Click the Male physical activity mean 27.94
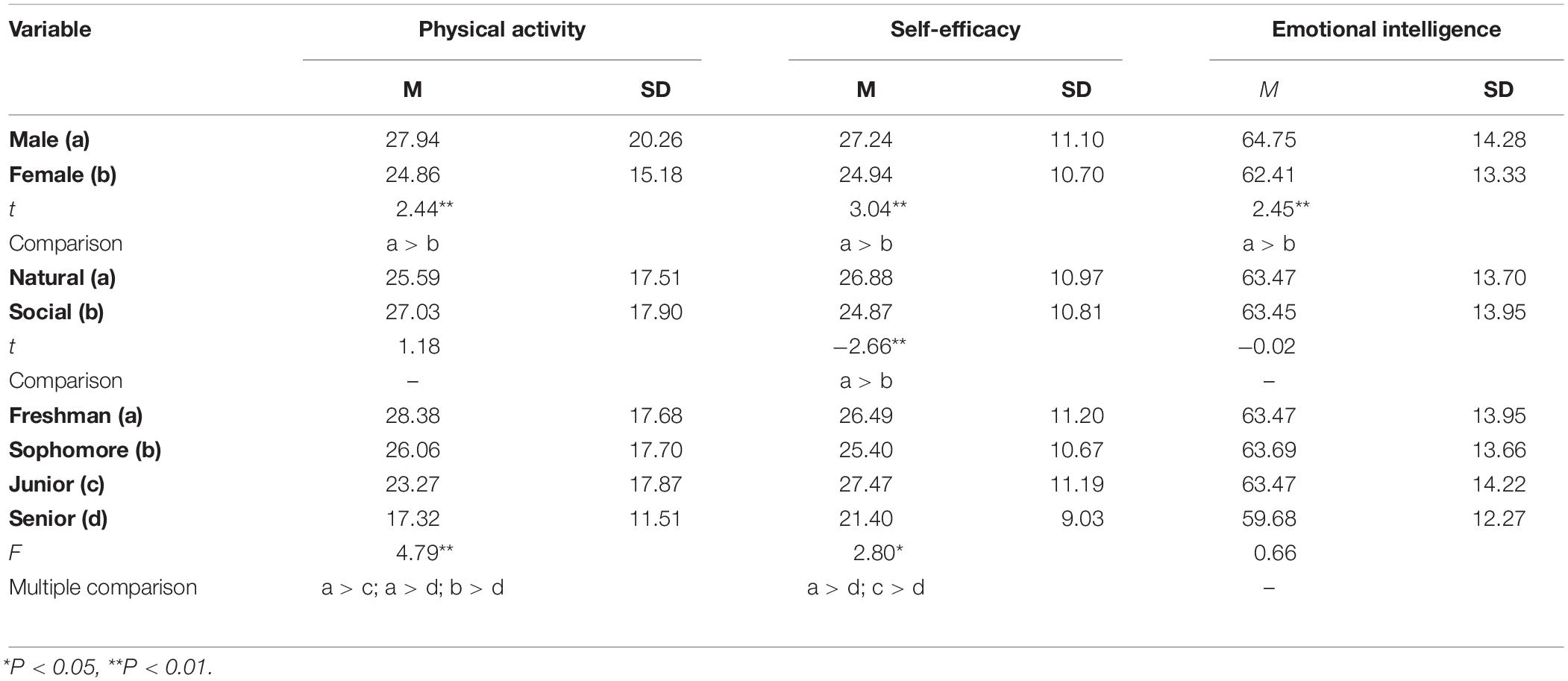 413,139
